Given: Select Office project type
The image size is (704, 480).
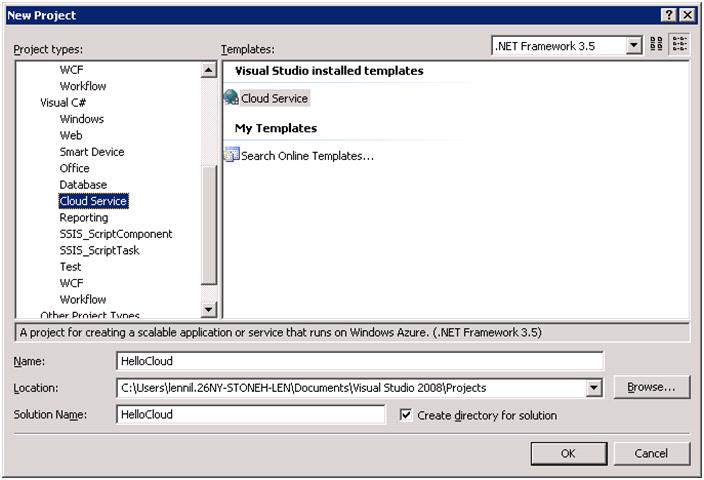Looking at the screenshot, I should [75, 168].
